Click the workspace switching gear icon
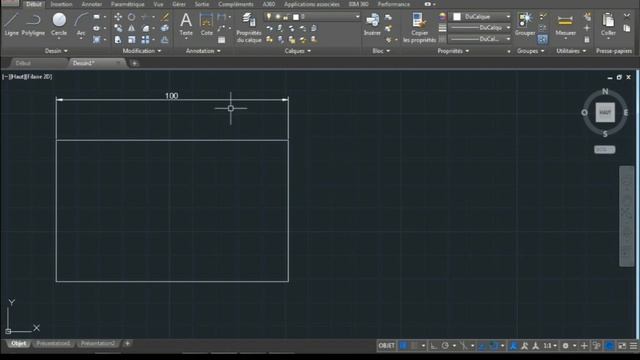 (565, 346)
